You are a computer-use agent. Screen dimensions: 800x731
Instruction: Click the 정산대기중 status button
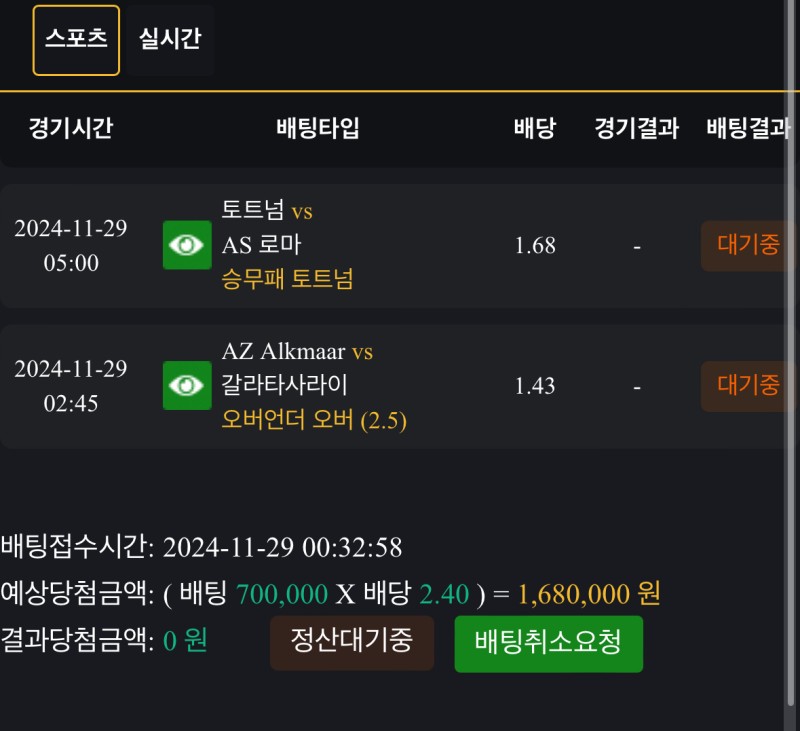click(x=351, y=642)
